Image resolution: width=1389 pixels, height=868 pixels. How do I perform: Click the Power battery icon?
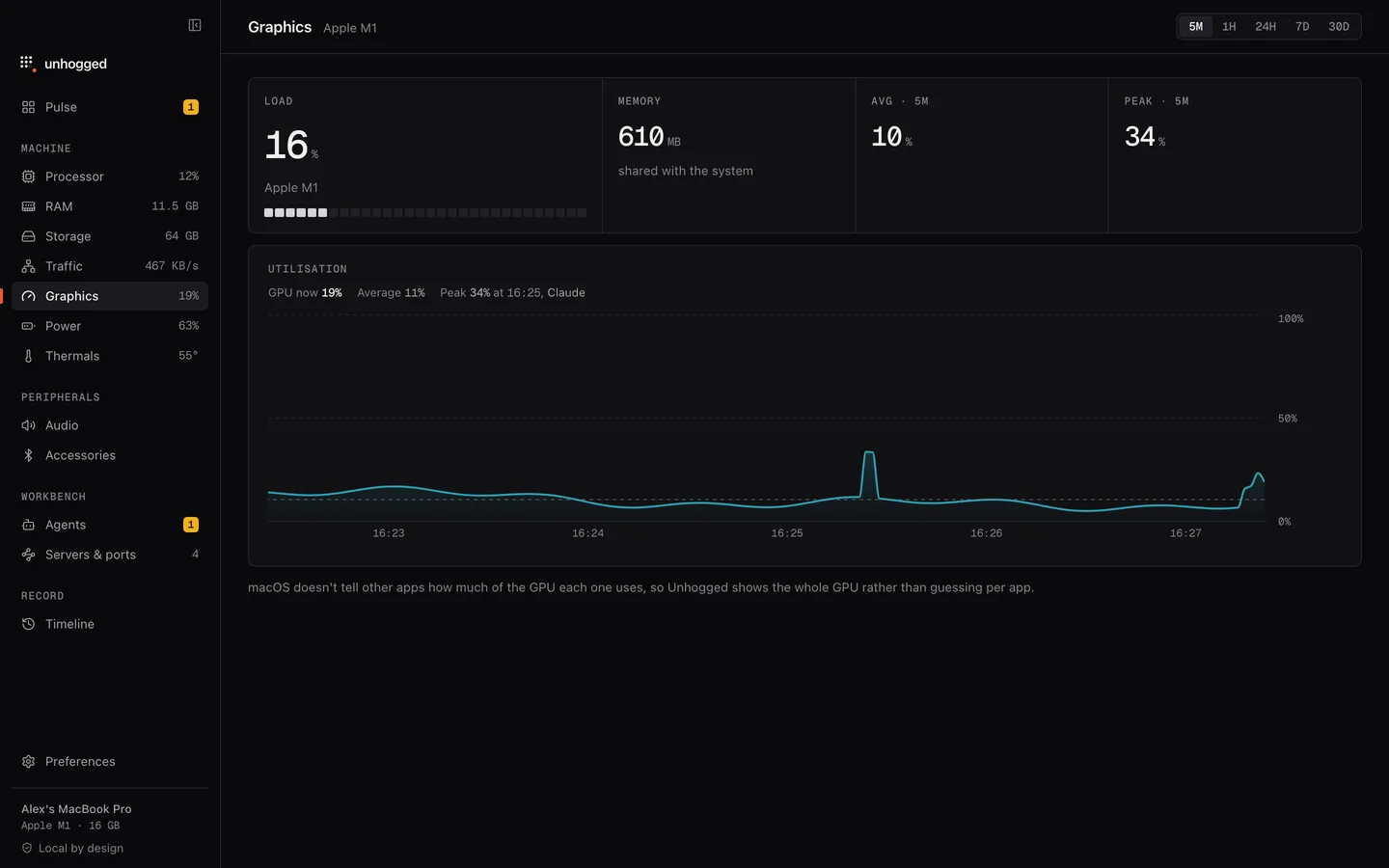click(x=28, y=326)
